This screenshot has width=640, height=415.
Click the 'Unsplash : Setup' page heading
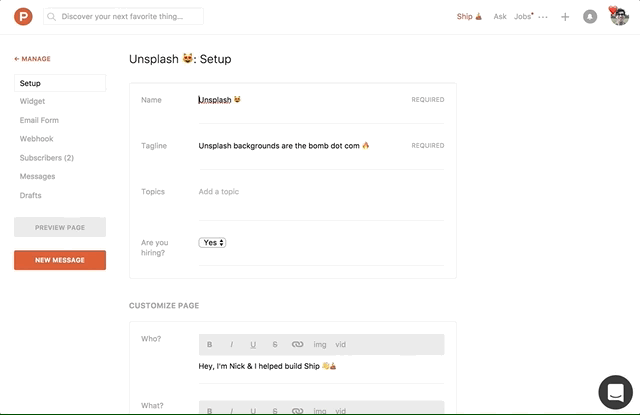point(180,59)
